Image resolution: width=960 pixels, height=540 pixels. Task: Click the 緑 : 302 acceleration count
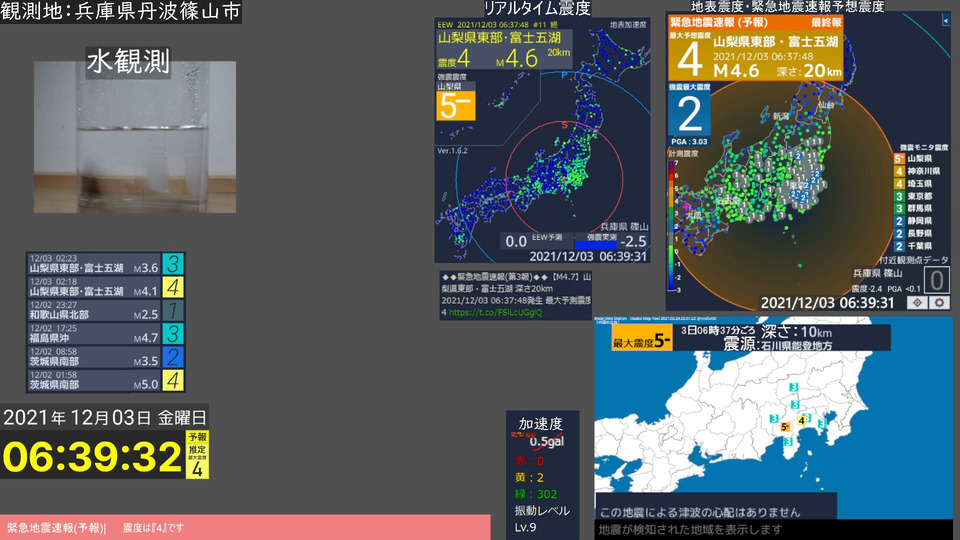pos(536,494)
